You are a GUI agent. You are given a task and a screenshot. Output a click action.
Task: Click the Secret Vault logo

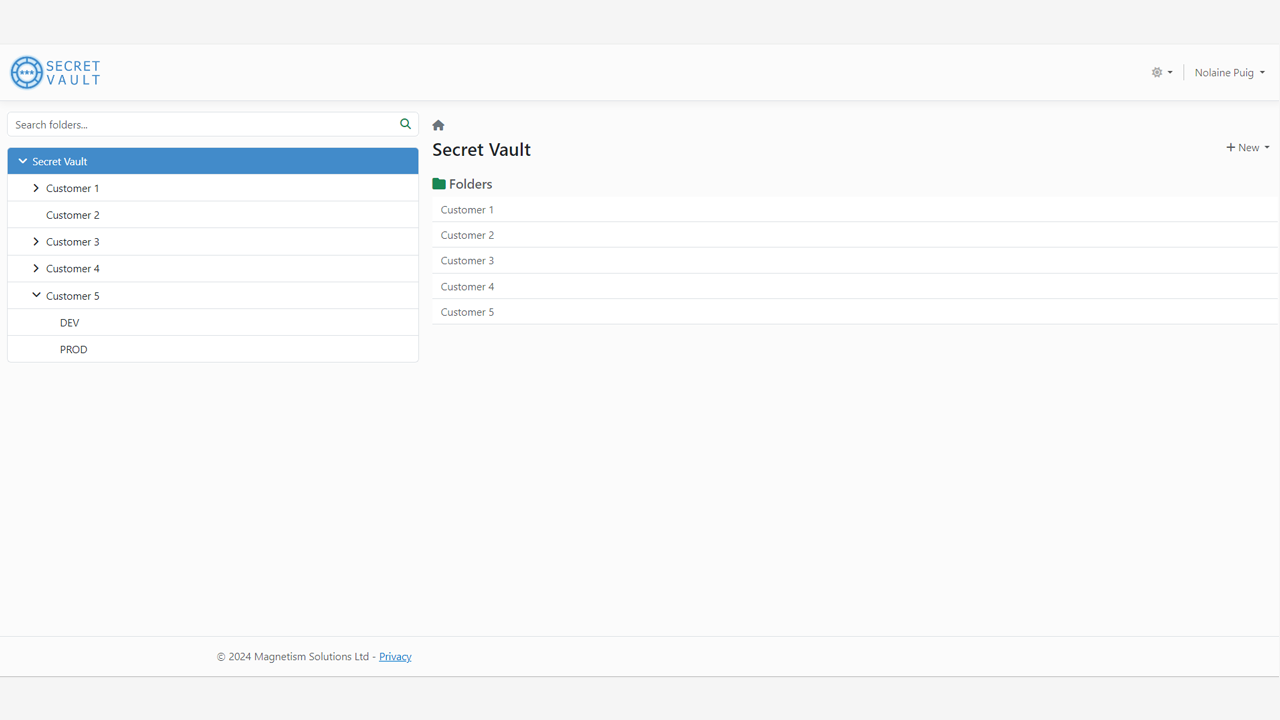point(55,73)
